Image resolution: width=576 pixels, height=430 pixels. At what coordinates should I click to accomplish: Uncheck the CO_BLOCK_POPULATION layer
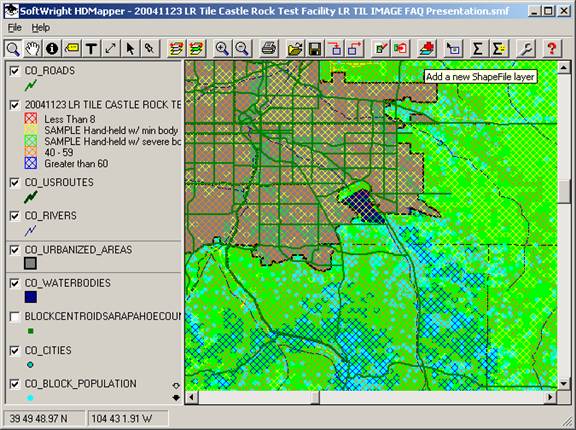click(14, 384)
